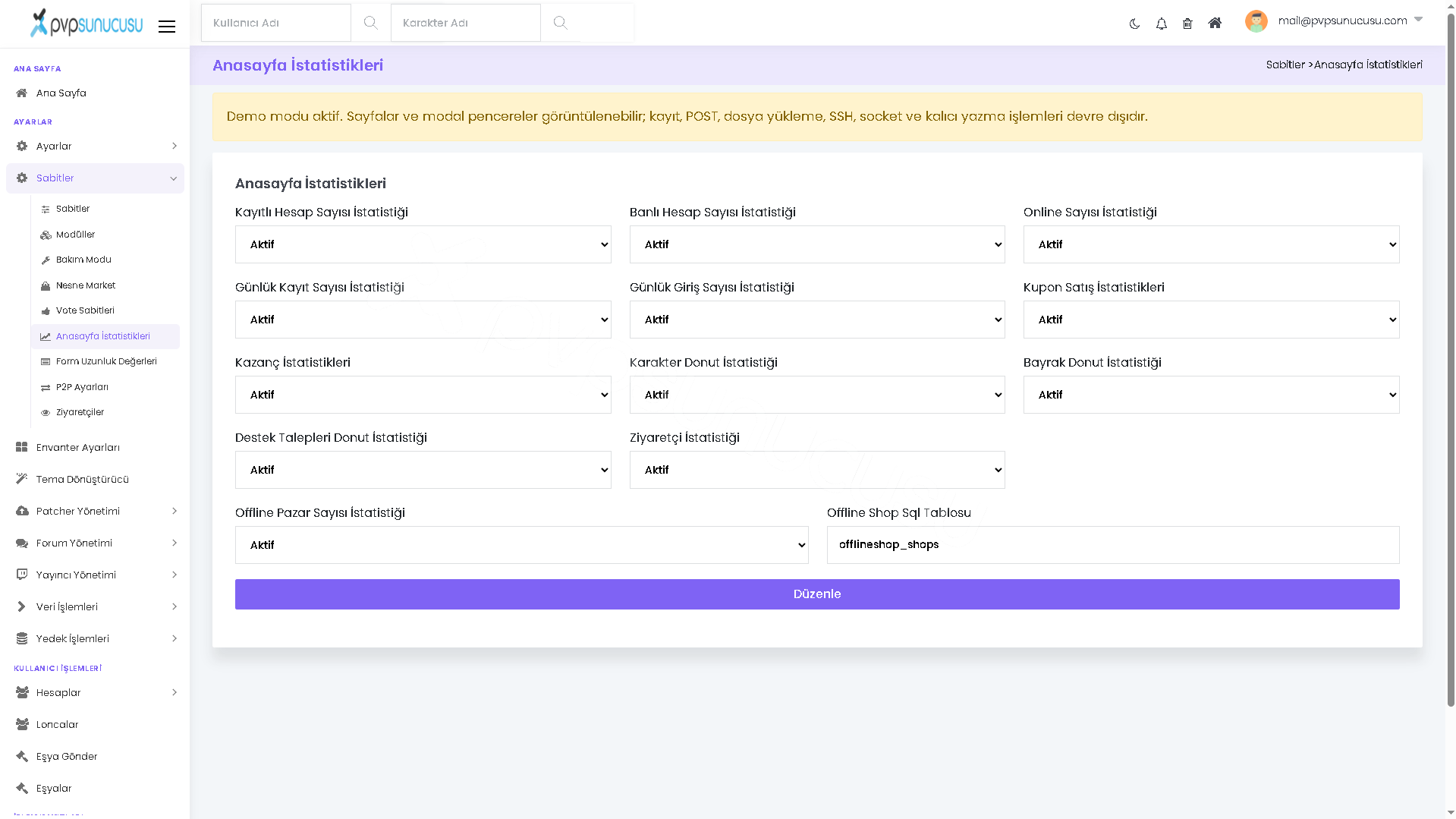The width and height of the screenshot is (1456, 819).
Task: Open notifications bell icon
Action: coord(1161,24)
